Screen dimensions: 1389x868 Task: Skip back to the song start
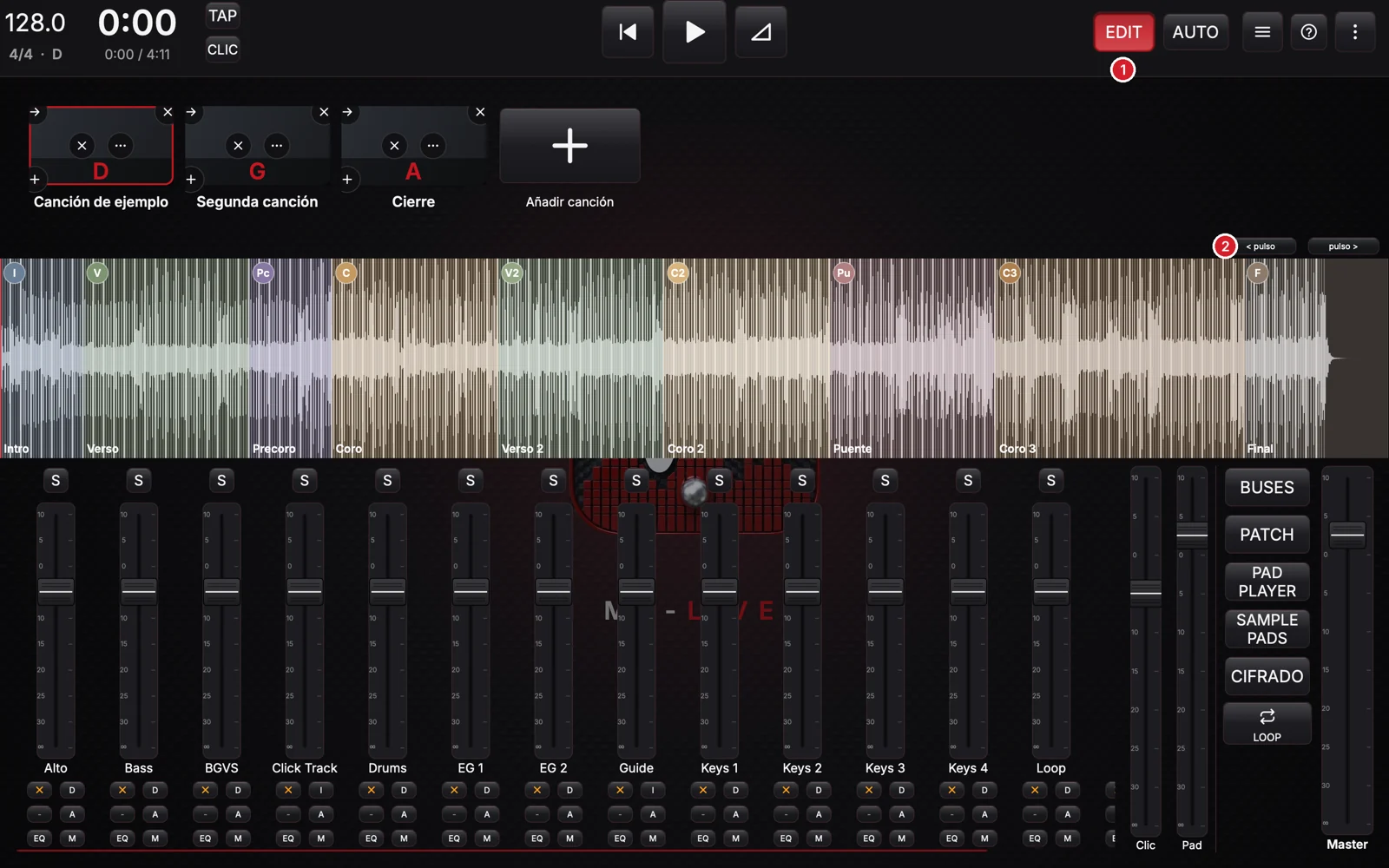628,32
